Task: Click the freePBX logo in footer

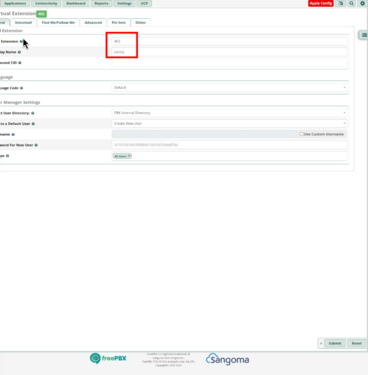Action: click(108, 358)
